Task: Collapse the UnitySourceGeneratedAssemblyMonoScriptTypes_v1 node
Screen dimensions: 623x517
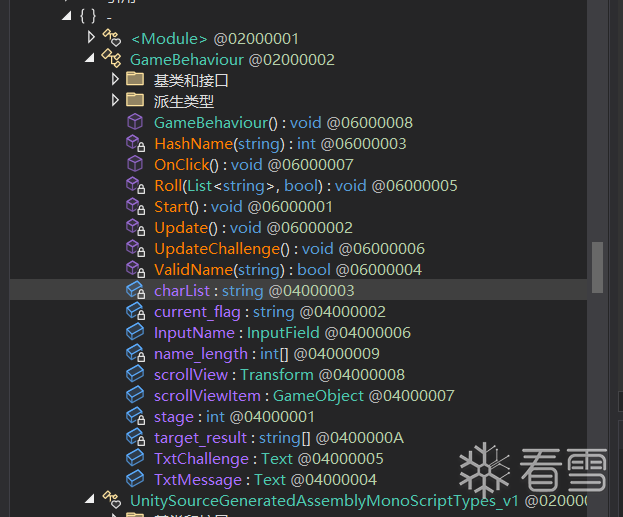Action: pos(90,499)
